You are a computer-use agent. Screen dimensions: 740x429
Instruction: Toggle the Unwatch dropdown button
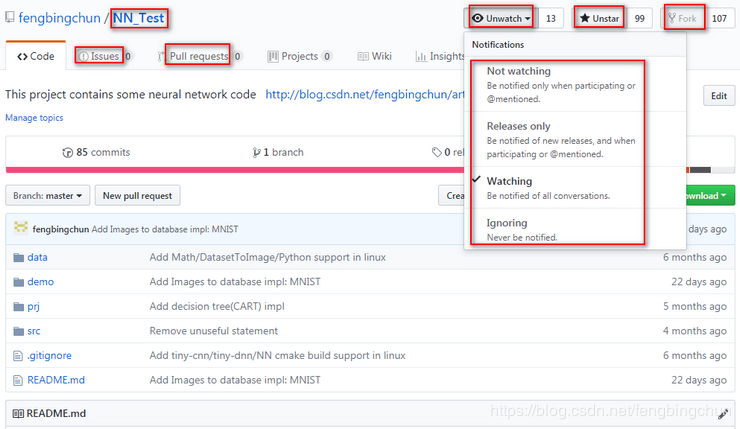point(501,18)
